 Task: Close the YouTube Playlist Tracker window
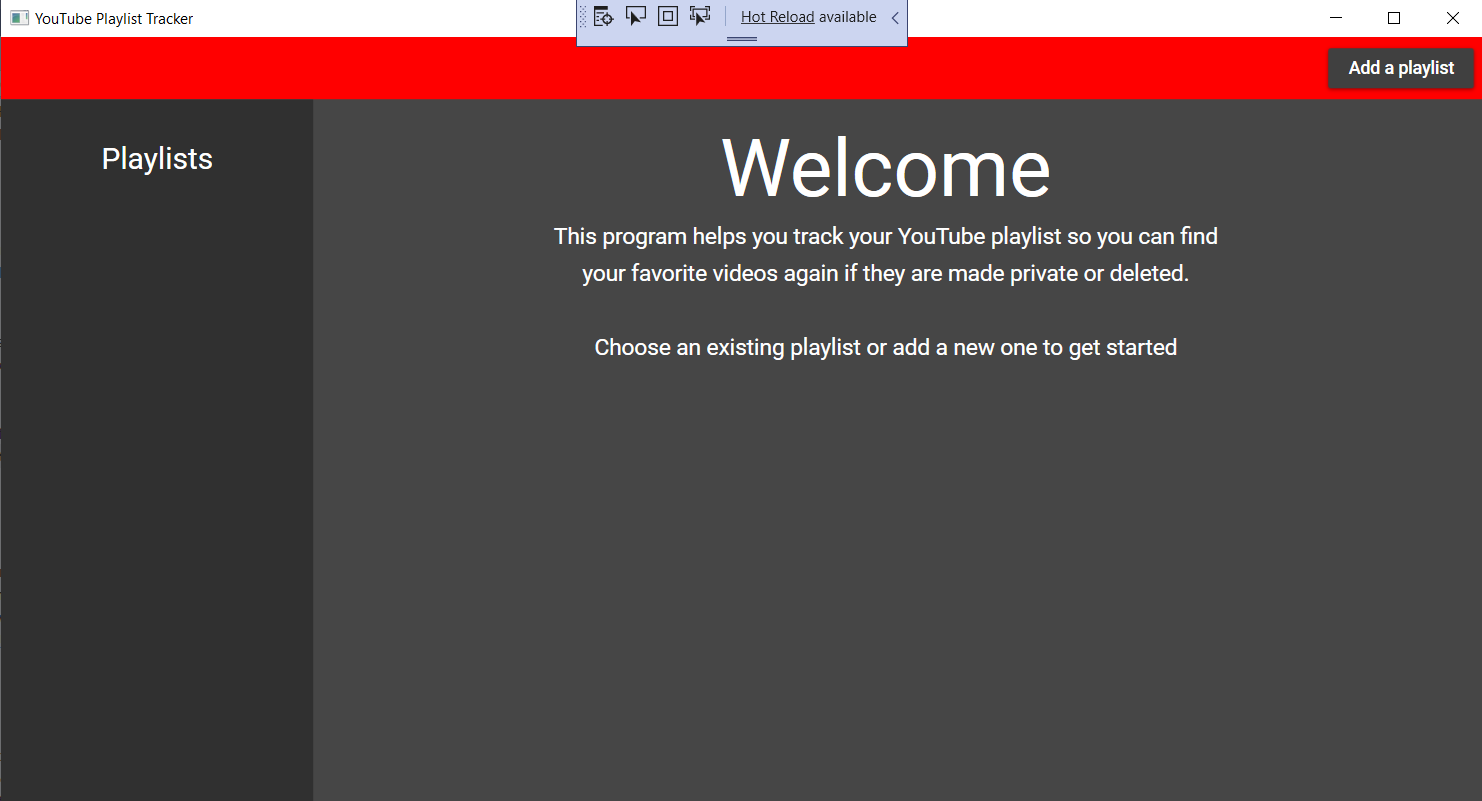[1453, 18]
